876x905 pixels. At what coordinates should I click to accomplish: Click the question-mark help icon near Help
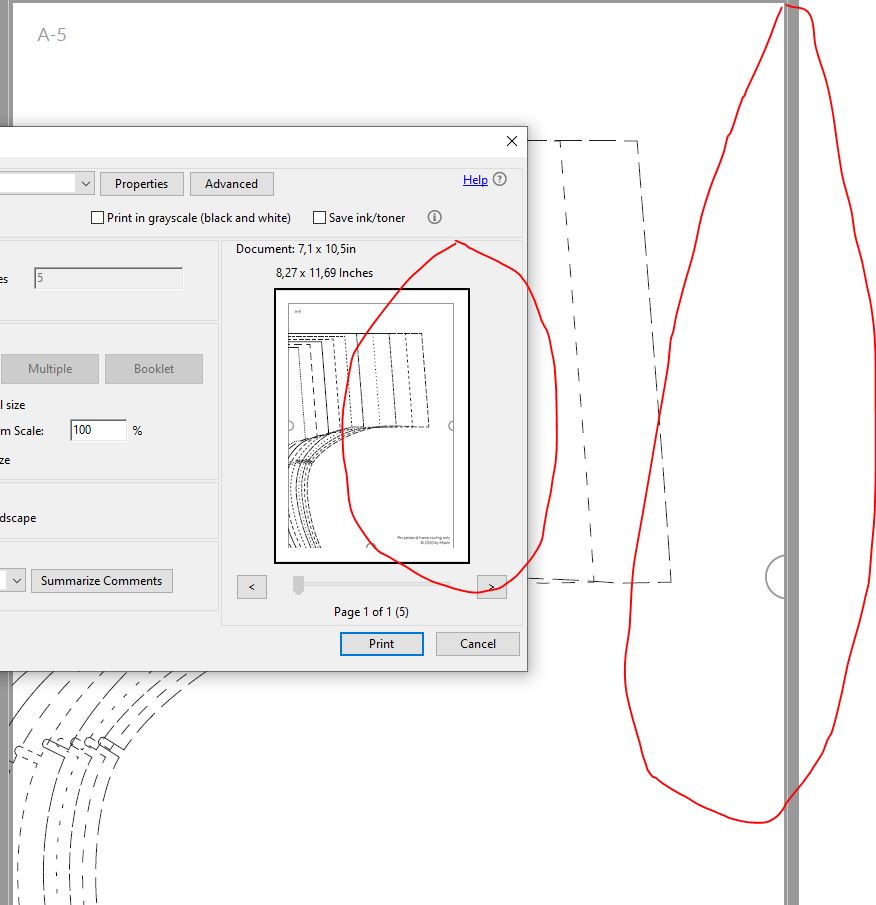[x=499, y=179]
